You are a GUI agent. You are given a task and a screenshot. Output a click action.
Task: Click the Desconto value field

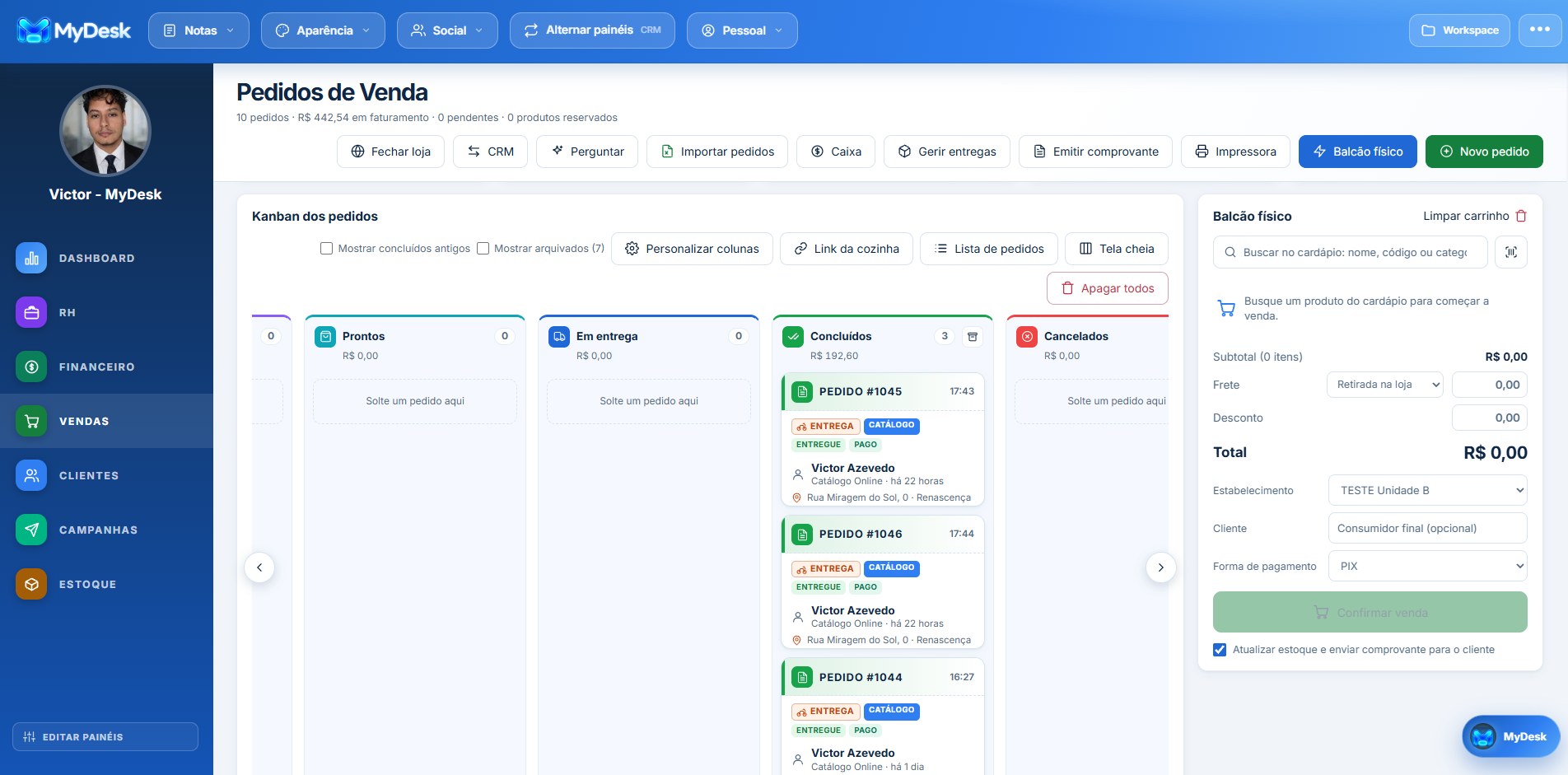point(1490,418)
